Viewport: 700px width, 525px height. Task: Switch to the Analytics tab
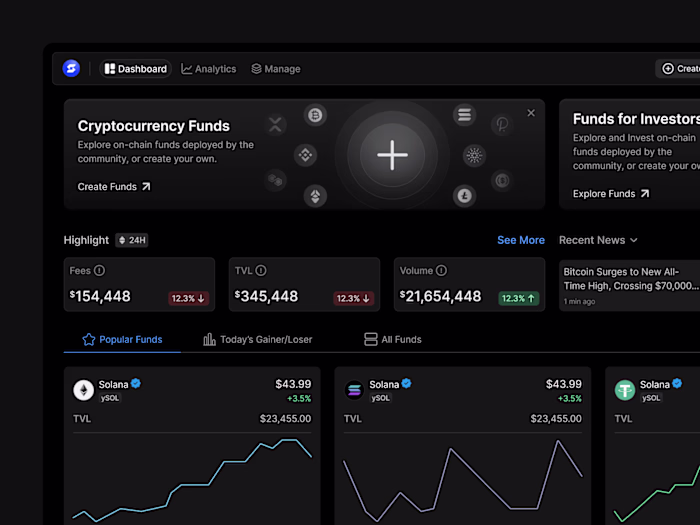[208, 69]
